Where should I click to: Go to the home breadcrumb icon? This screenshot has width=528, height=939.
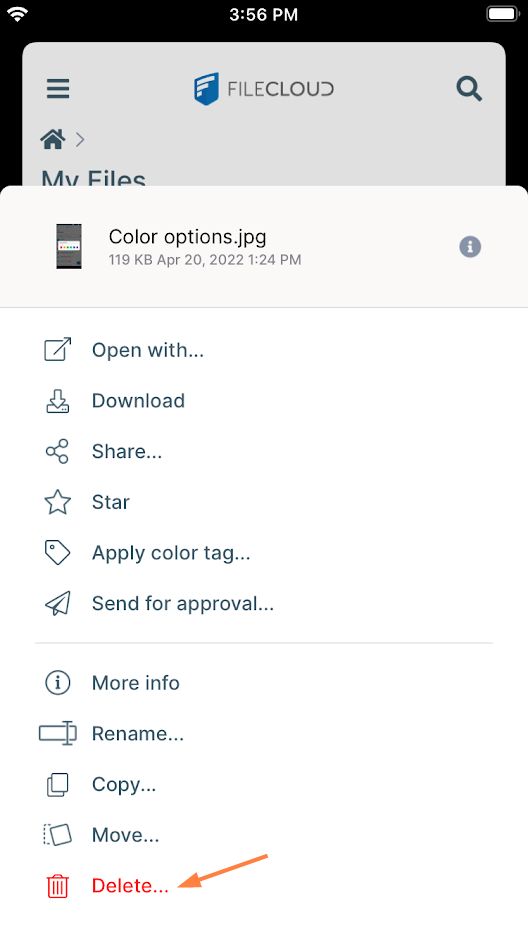coord(53,140)
